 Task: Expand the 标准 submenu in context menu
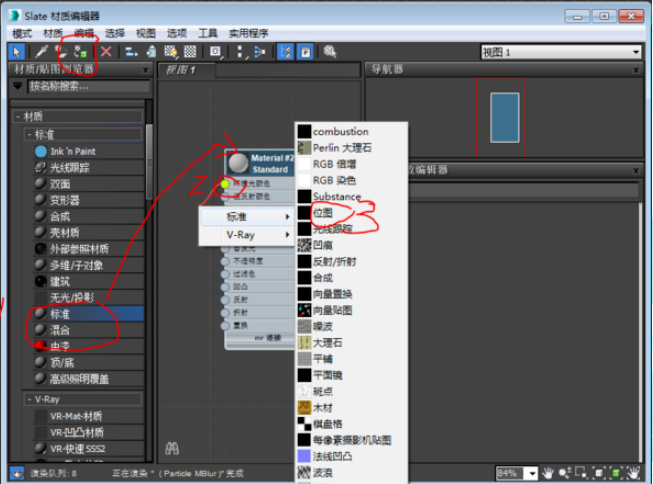coord(247,217)
